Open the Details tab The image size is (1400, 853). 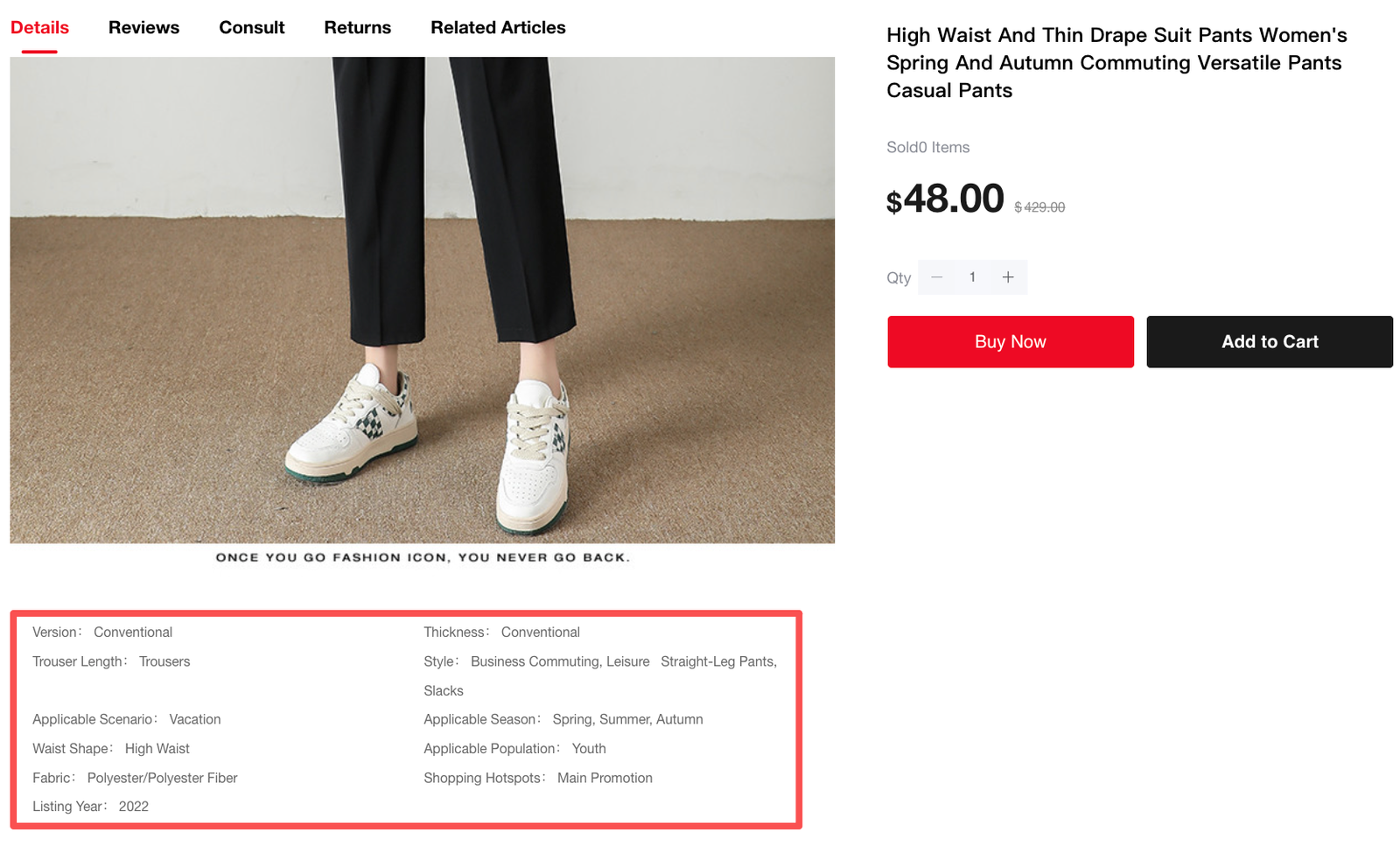pyautogui.click(x=39, y=28)
